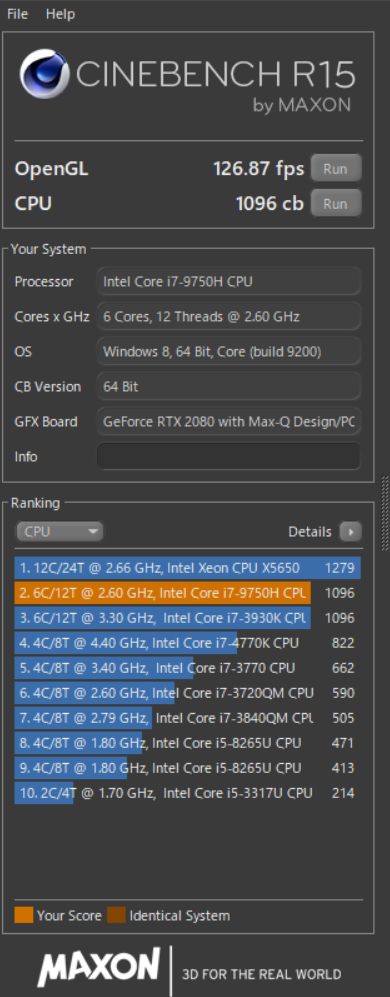Screen dimensions: 390x997
Task: Run the CPU benchmark
Action: point(336,203)
